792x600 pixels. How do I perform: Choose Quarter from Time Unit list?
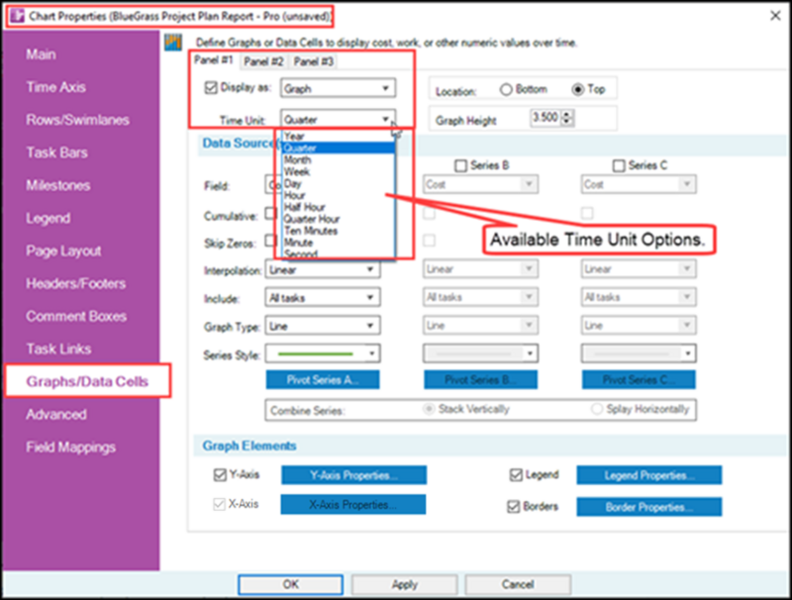click(338, 148)
